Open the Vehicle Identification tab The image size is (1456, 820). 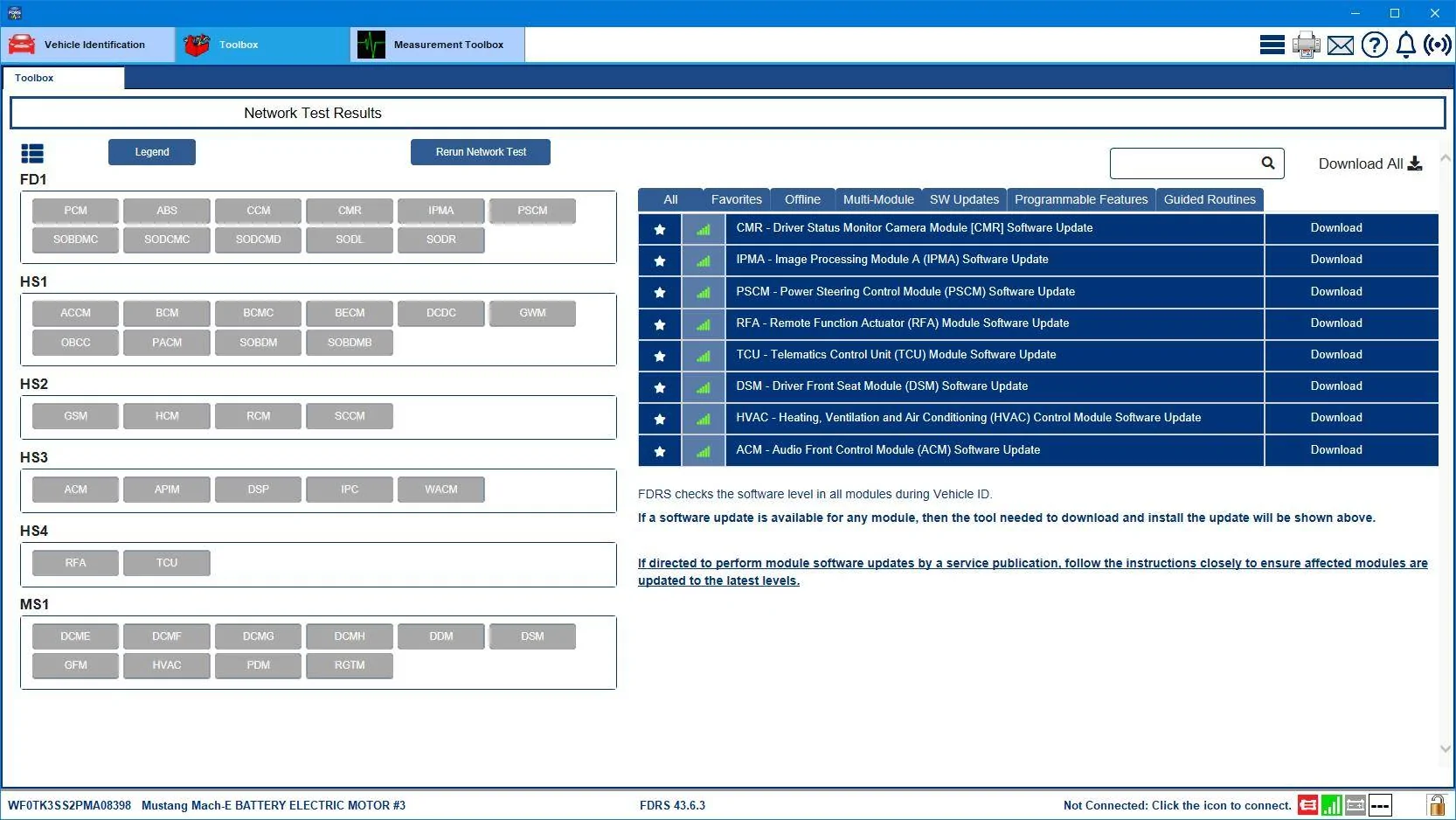87,45
